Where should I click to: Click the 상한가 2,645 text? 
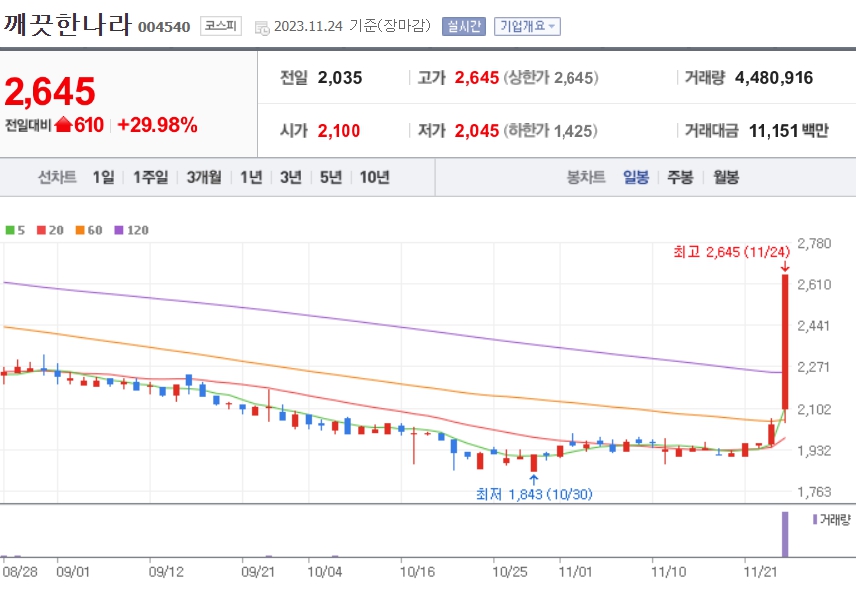551,78
